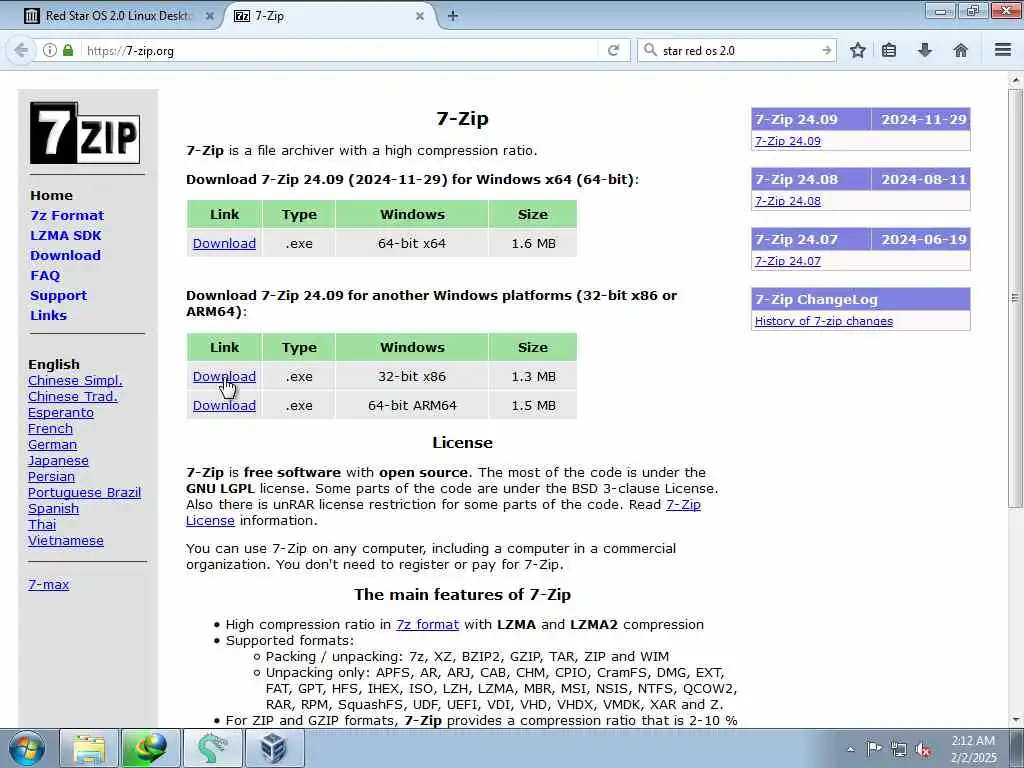Open the 7-max link
This screenshot has width=1024, height=768.
pos(48,584)
